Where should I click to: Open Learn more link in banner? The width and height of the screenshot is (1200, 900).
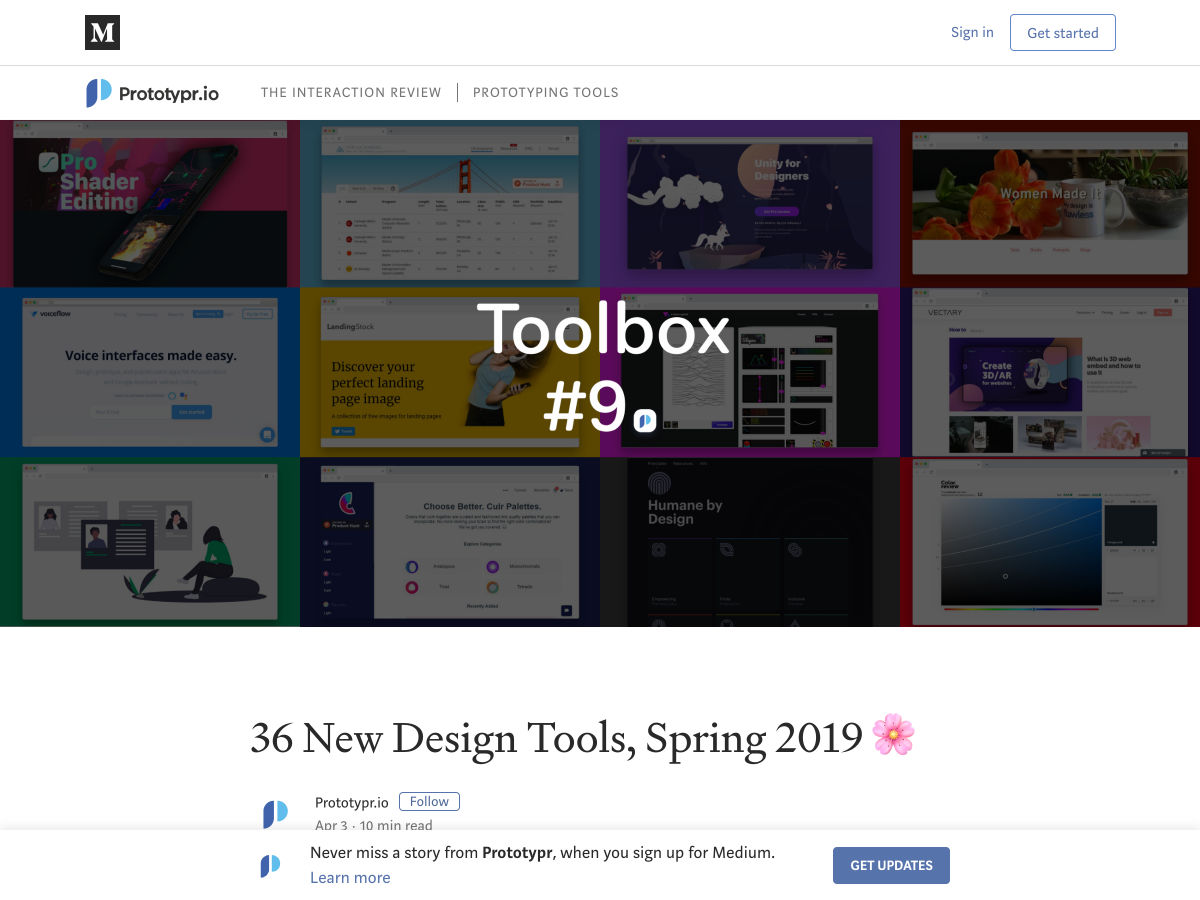pos(350,878)
